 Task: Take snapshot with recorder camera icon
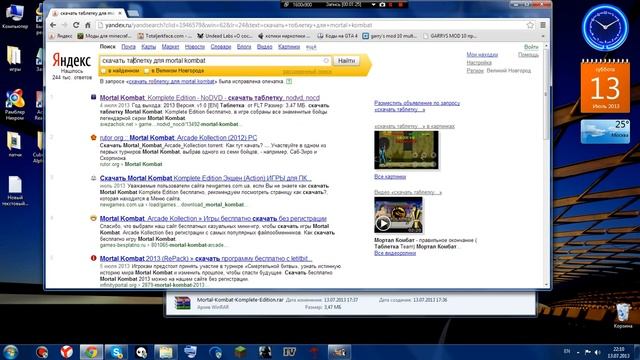pos(382,4)
